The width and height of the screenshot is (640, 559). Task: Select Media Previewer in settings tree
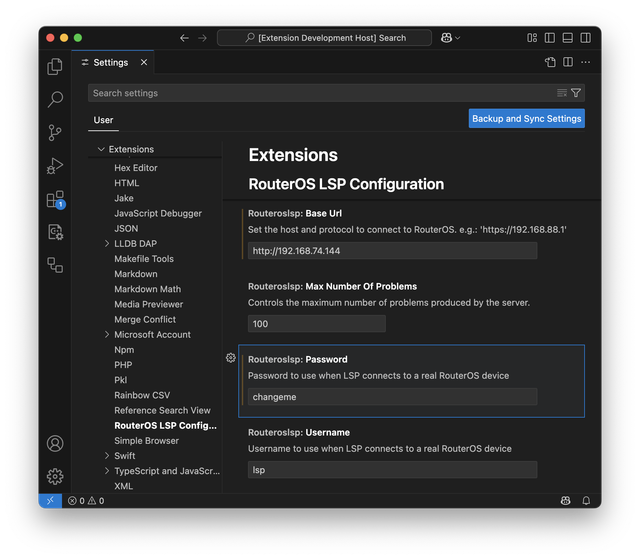[x=149, y=304]
